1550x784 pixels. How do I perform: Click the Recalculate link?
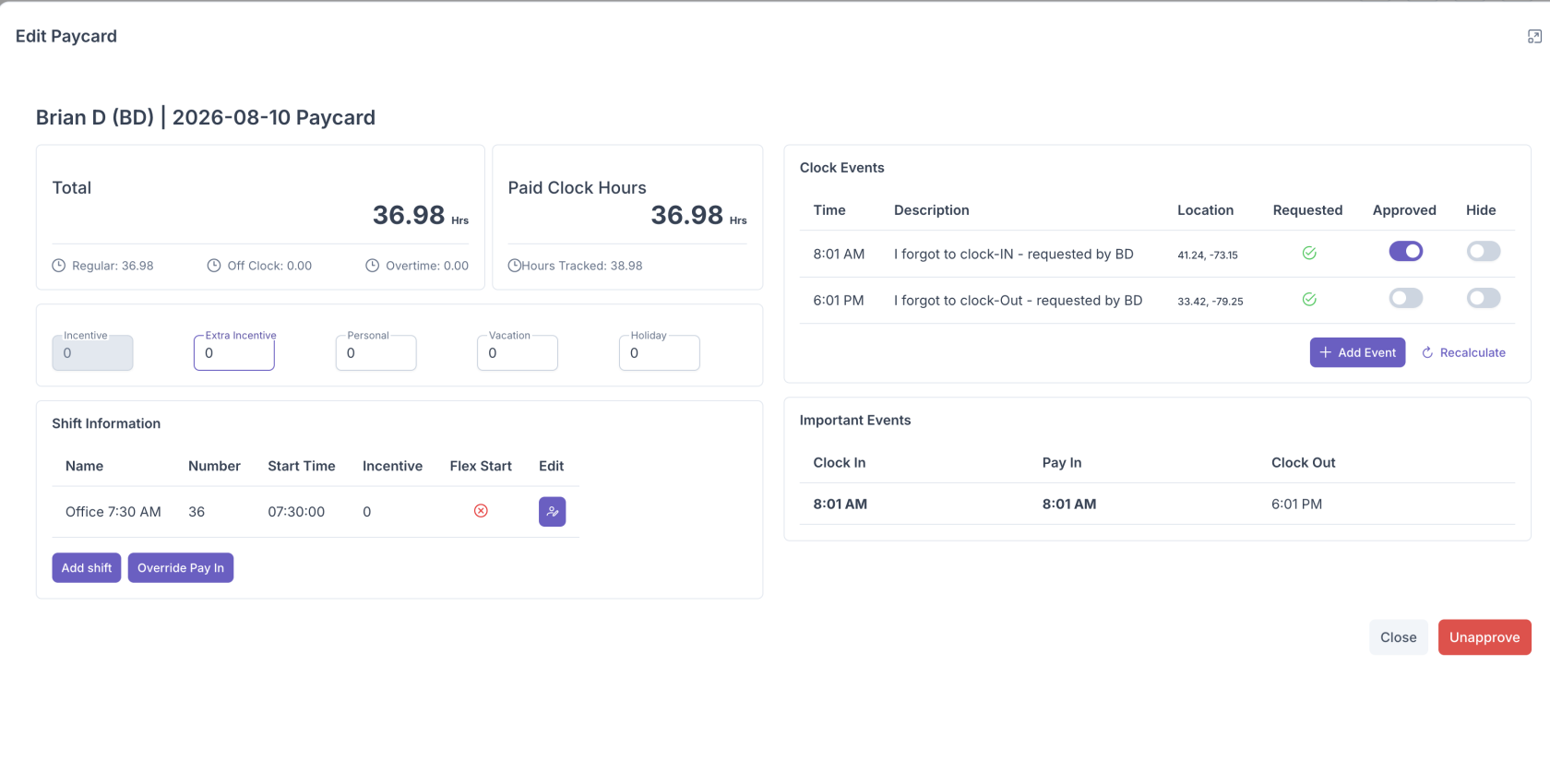pos(1463,352)
